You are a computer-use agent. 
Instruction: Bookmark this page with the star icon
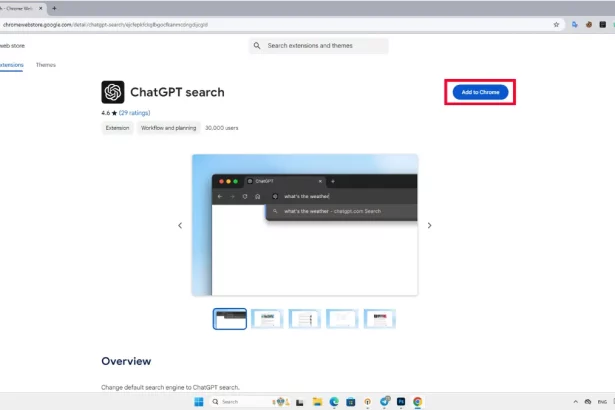(x=556, y=24)
